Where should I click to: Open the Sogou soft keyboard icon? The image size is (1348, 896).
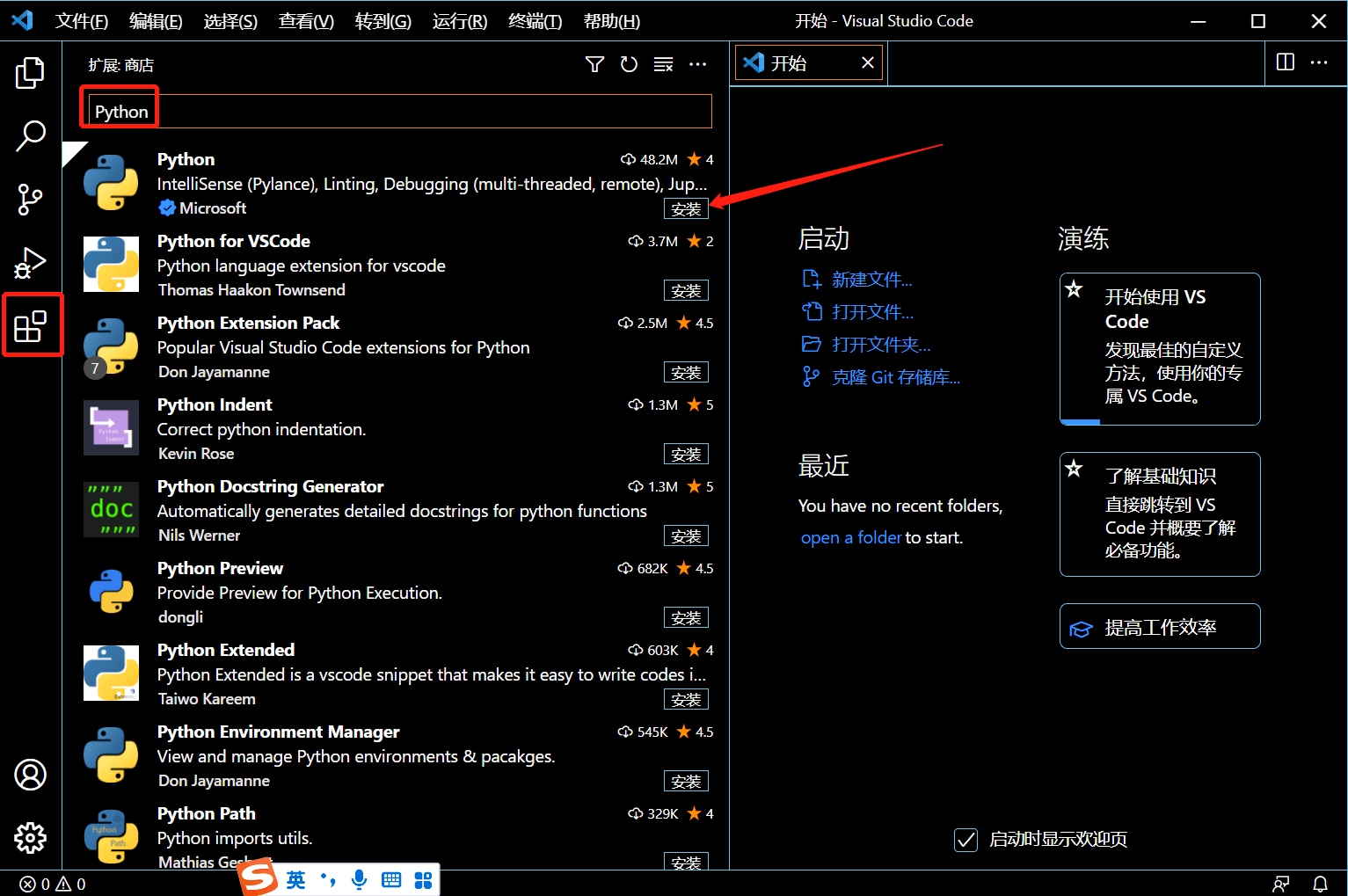click(x=391, y=880)
